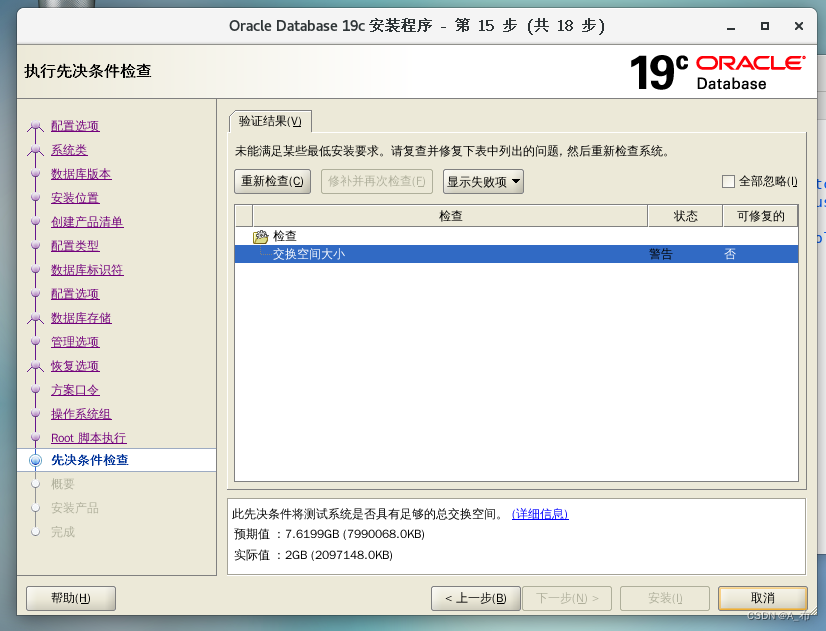Viewport: 826px width, 631px height.
Task: Go to the 数据库版本 step
Action: click(x=81, y=174)
